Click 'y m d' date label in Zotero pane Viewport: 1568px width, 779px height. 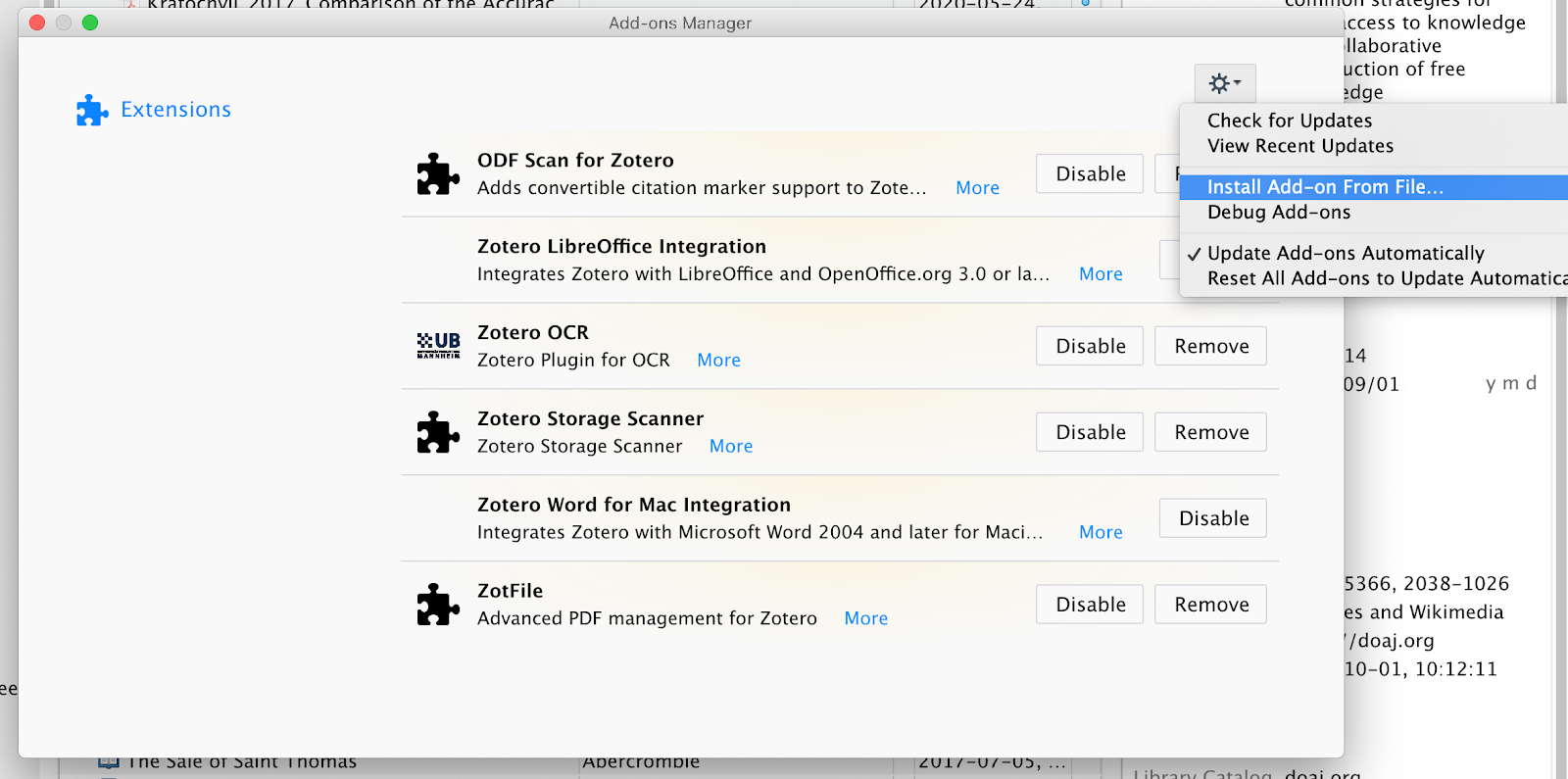[1510, 383]
